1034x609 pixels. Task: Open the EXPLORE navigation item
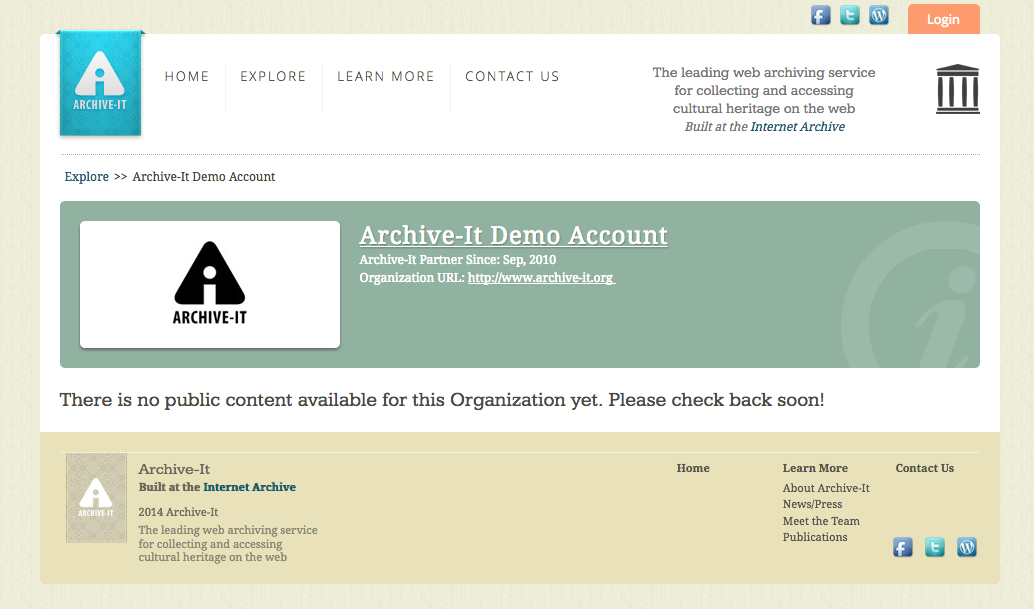tap(273, 77)
